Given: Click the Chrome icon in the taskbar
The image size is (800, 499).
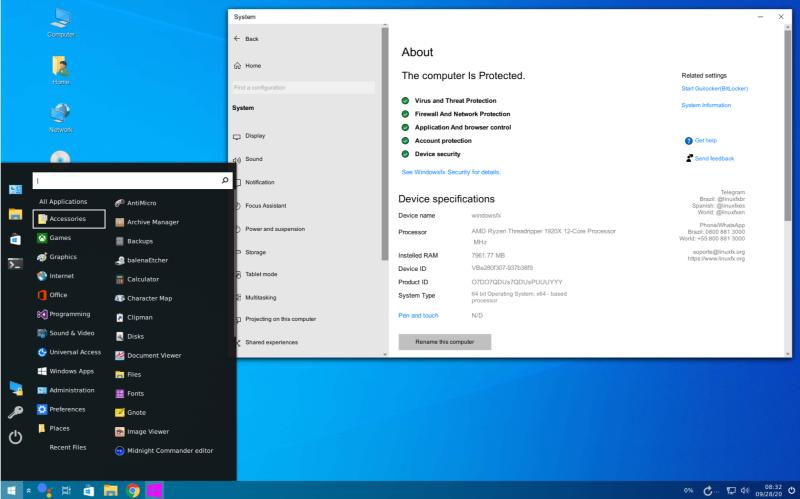Looking at the screenshot, I should coord(133,491).
